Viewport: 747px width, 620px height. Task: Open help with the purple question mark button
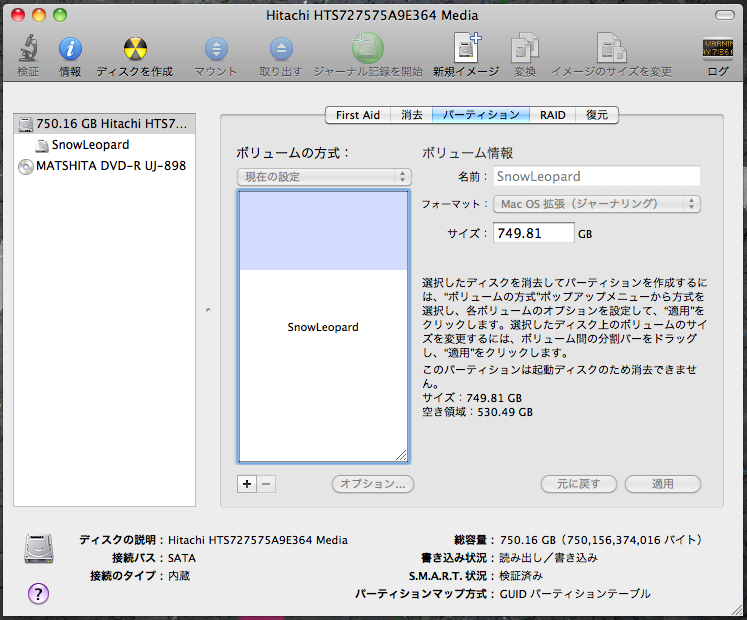[38, 594]
